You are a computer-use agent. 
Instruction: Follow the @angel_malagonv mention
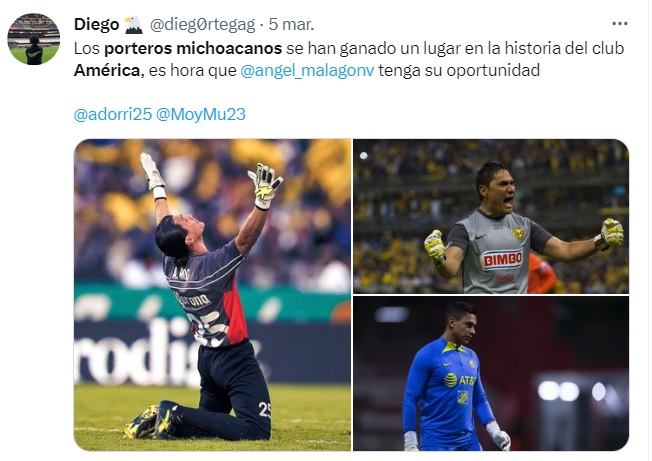pos(307,70)
